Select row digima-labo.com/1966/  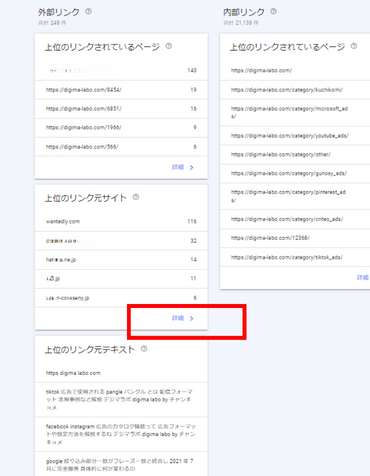[121, 127]
